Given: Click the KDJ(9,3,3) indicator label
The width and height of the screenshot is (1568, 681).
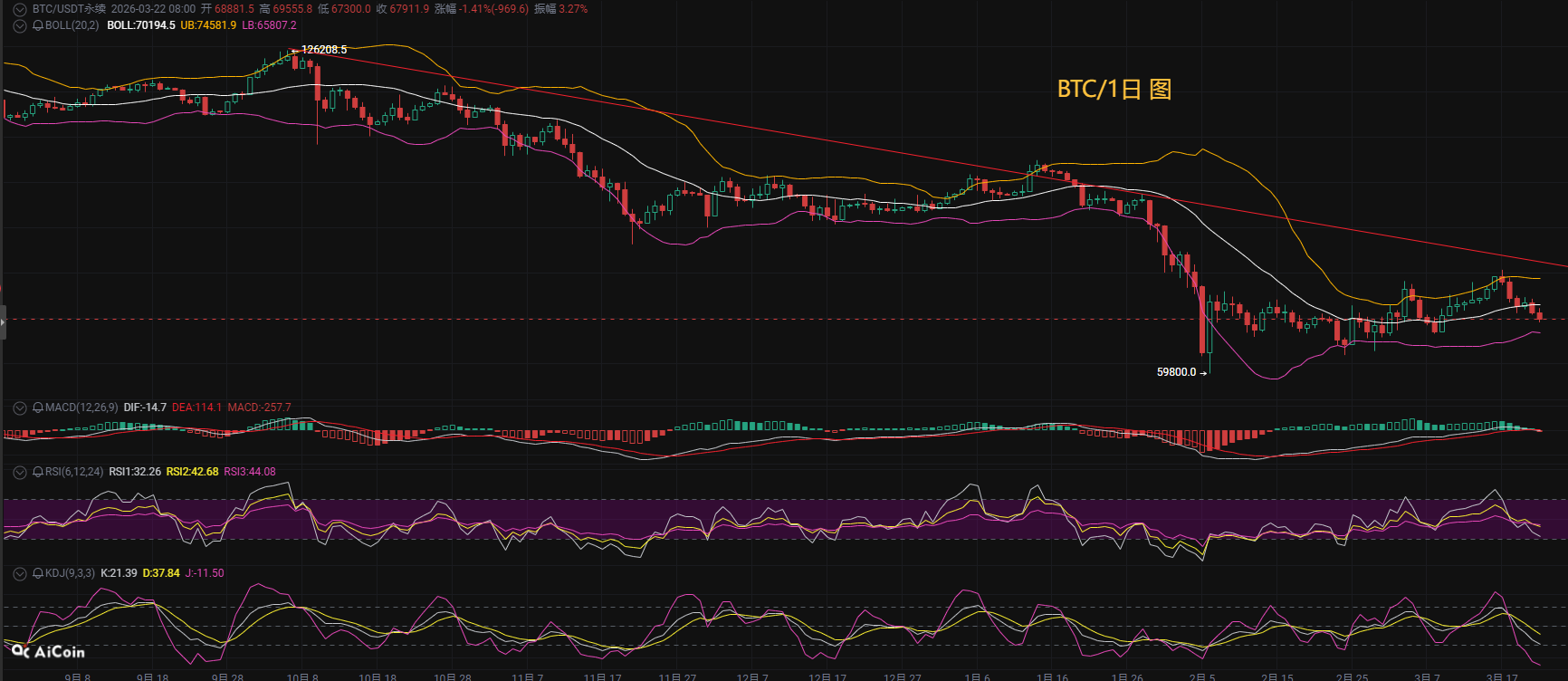Looking at the screenshot, I should (x=70, y=573).
